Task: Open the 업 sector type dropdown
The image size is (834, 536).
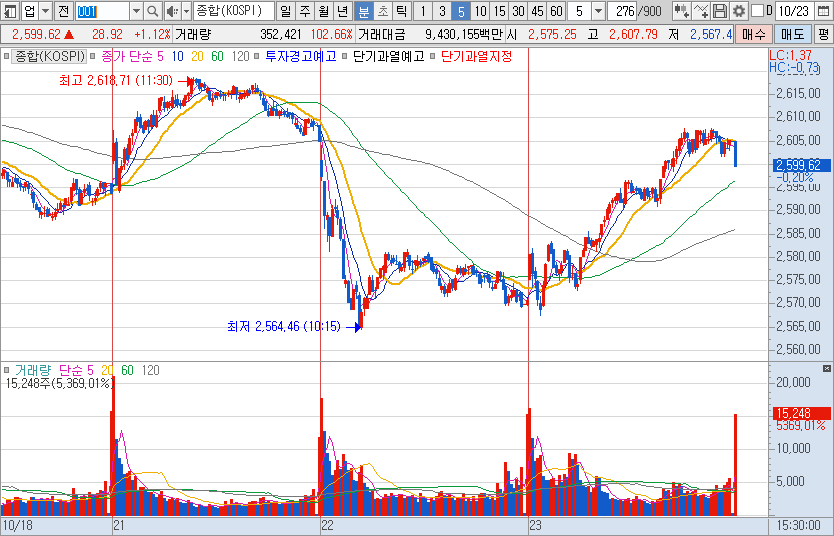Action: click(x=46, y=11)
